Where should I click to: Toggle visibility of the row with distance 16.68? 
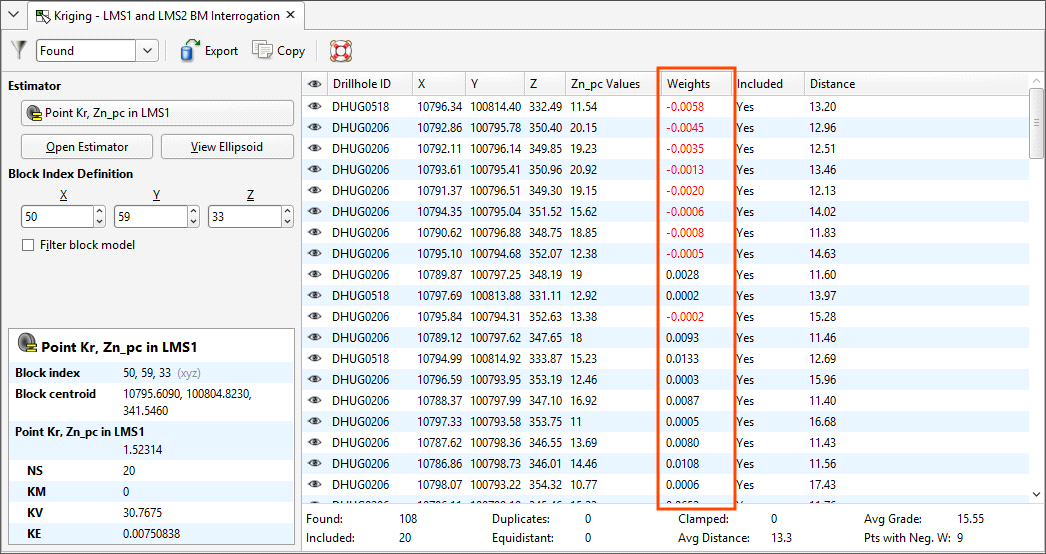314,422
